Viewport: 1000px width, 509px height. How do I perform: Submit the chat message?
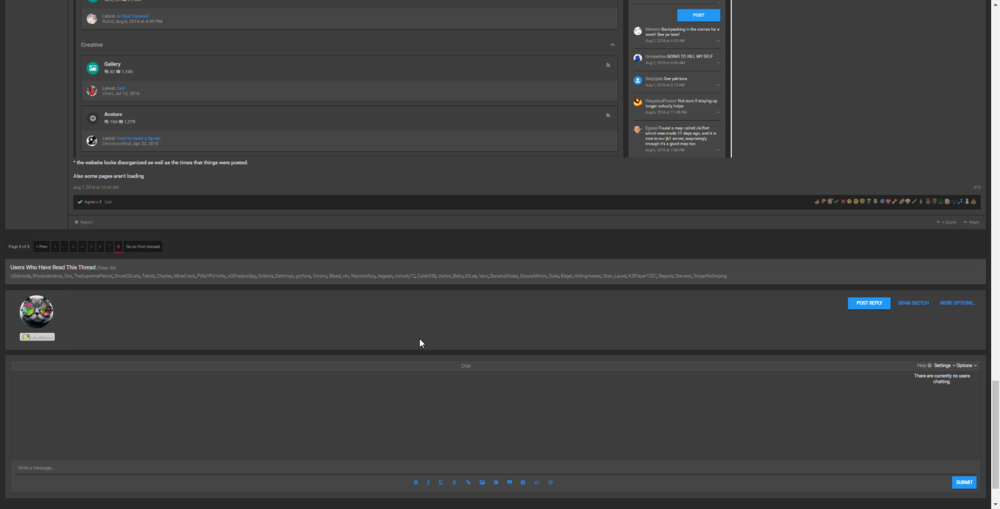(964, 482)
